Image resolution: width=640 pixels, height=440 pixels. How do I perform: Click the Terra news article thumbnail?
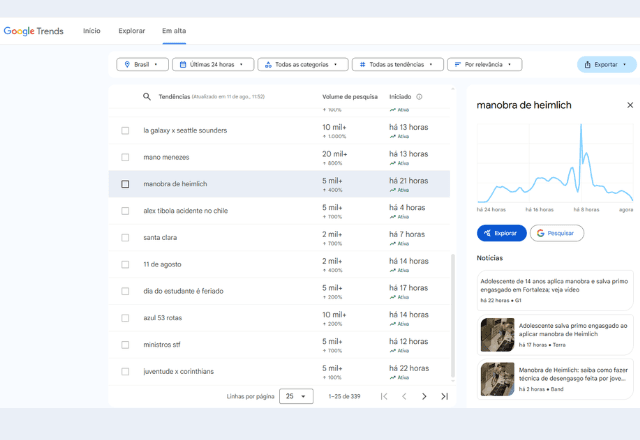pyautogui.click(x=498, y=335)
